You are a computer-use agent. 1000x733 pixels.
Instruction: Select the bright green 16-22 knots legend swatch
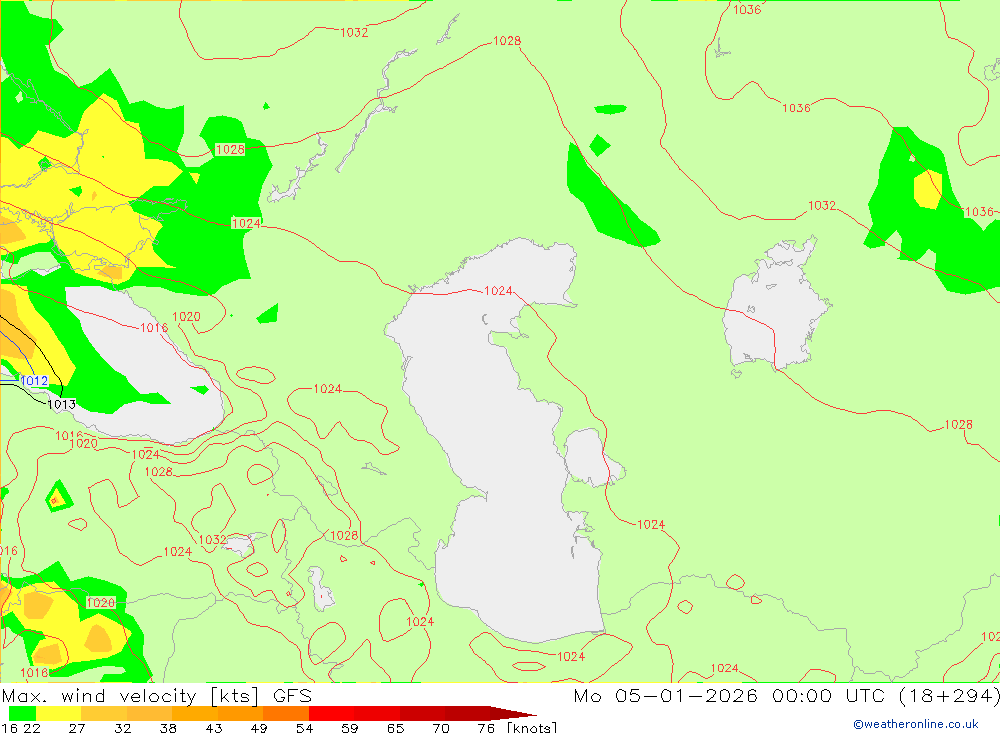click(x=22, y=713)
